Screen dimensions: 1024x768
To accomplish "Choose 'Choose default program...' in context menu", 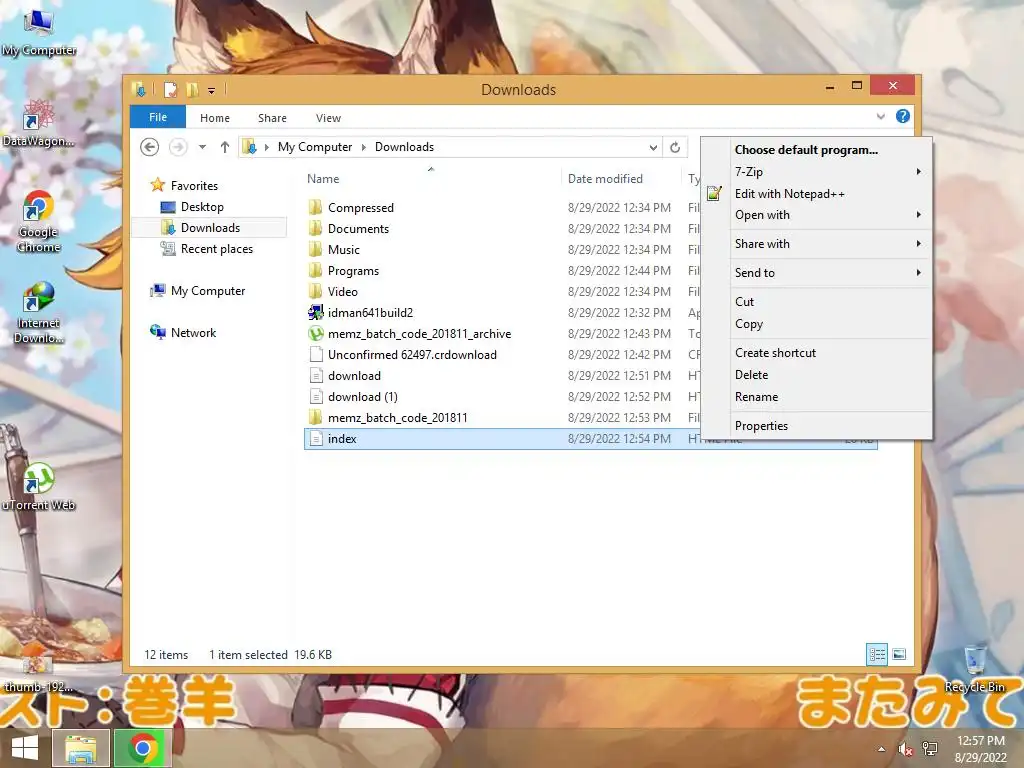I will pos(807,150).
